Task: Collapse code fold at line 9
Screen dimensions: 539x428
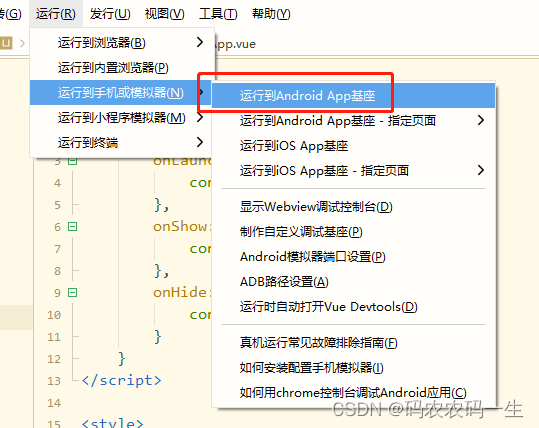Action: tap(73, 293)
